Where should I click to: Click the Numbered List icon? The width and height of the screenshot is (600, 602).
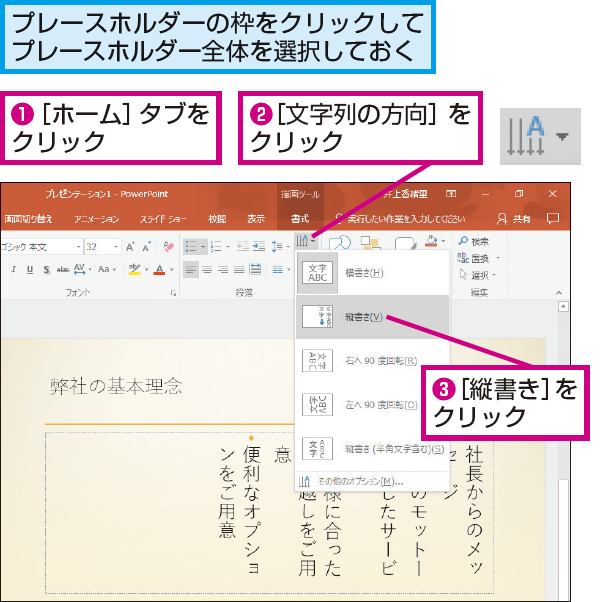click(x=216, y=246)
